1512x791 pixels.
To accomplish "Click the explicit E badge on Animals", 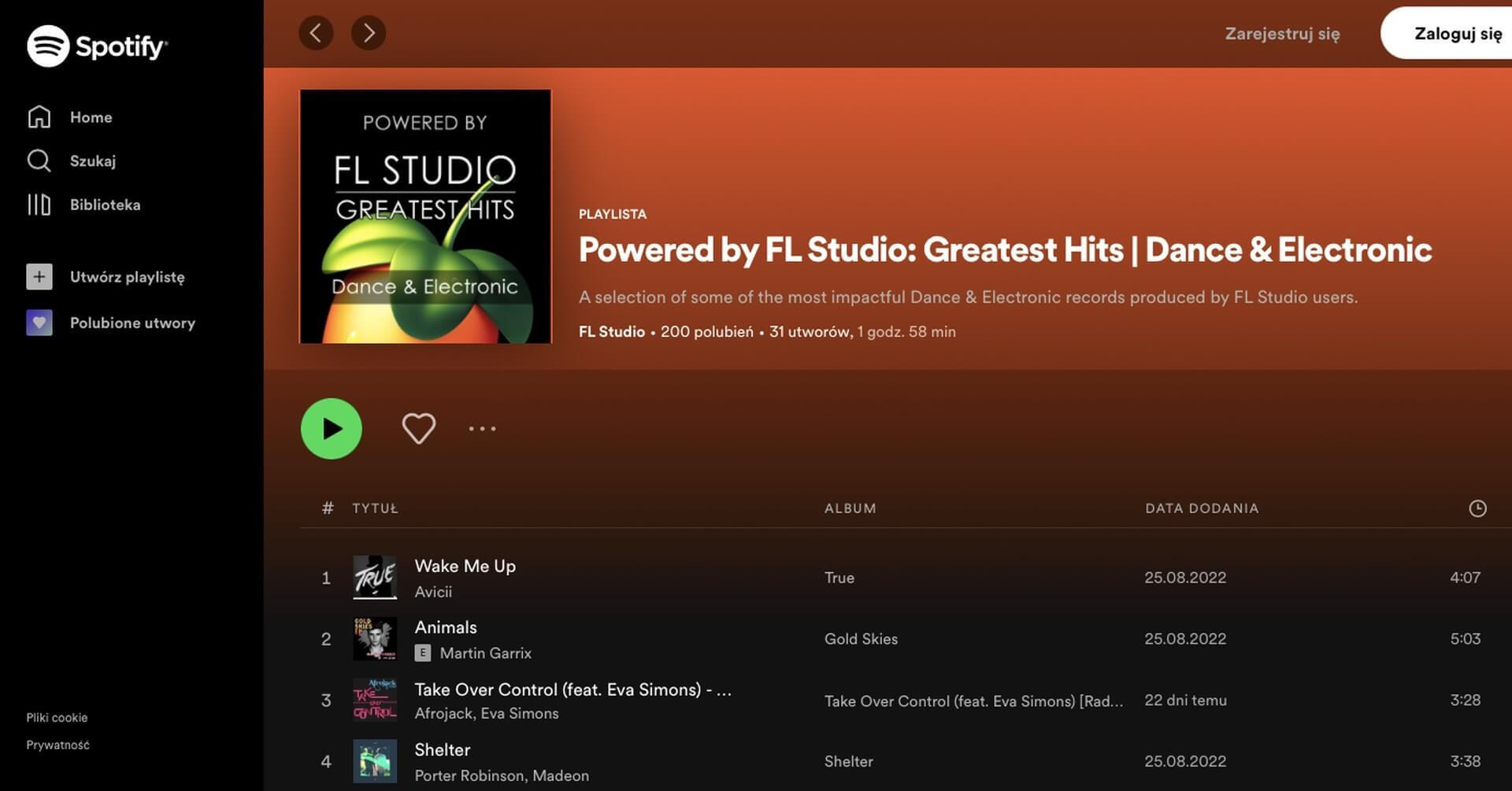I will coord(423,652).
